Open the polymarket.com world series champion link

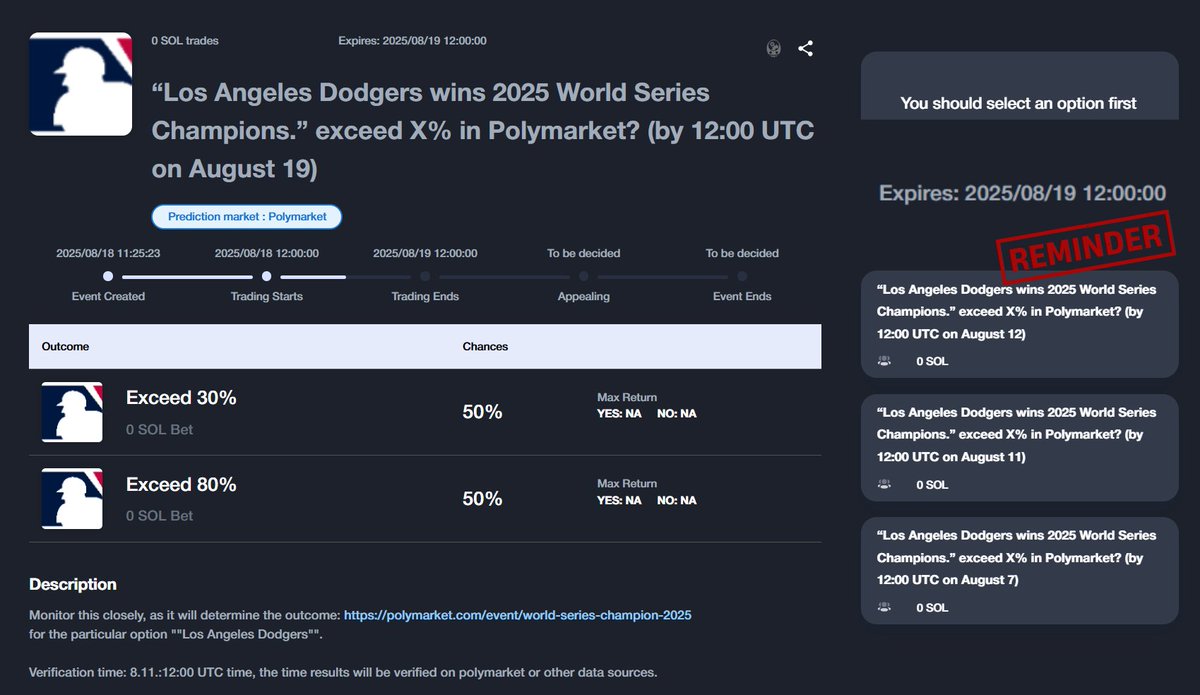click(x=517, y=615)
